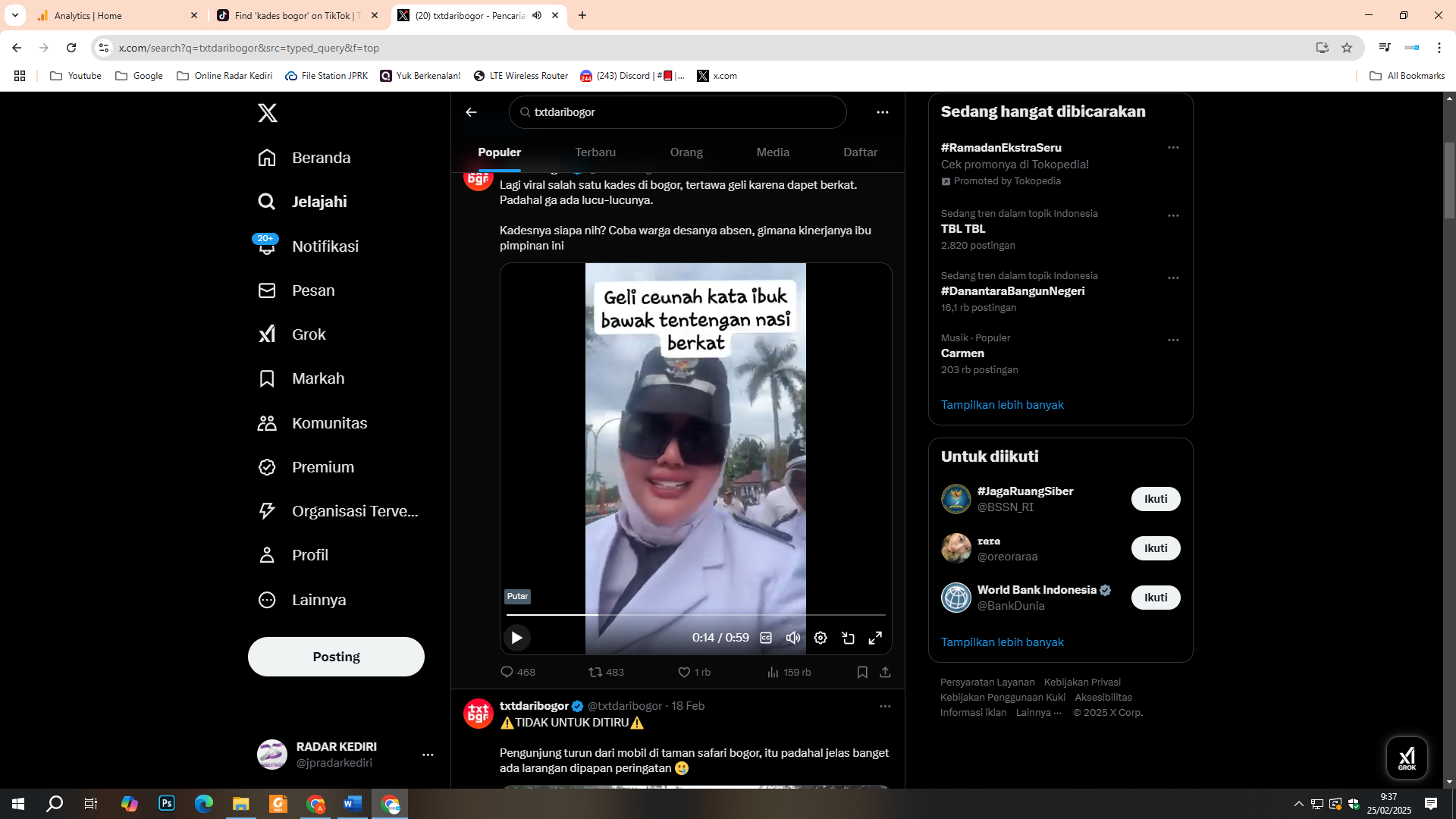Toggle picture-in-picture for video
Image resolution: width=1456 pixels, height=819 pixels.
point(848,638)
